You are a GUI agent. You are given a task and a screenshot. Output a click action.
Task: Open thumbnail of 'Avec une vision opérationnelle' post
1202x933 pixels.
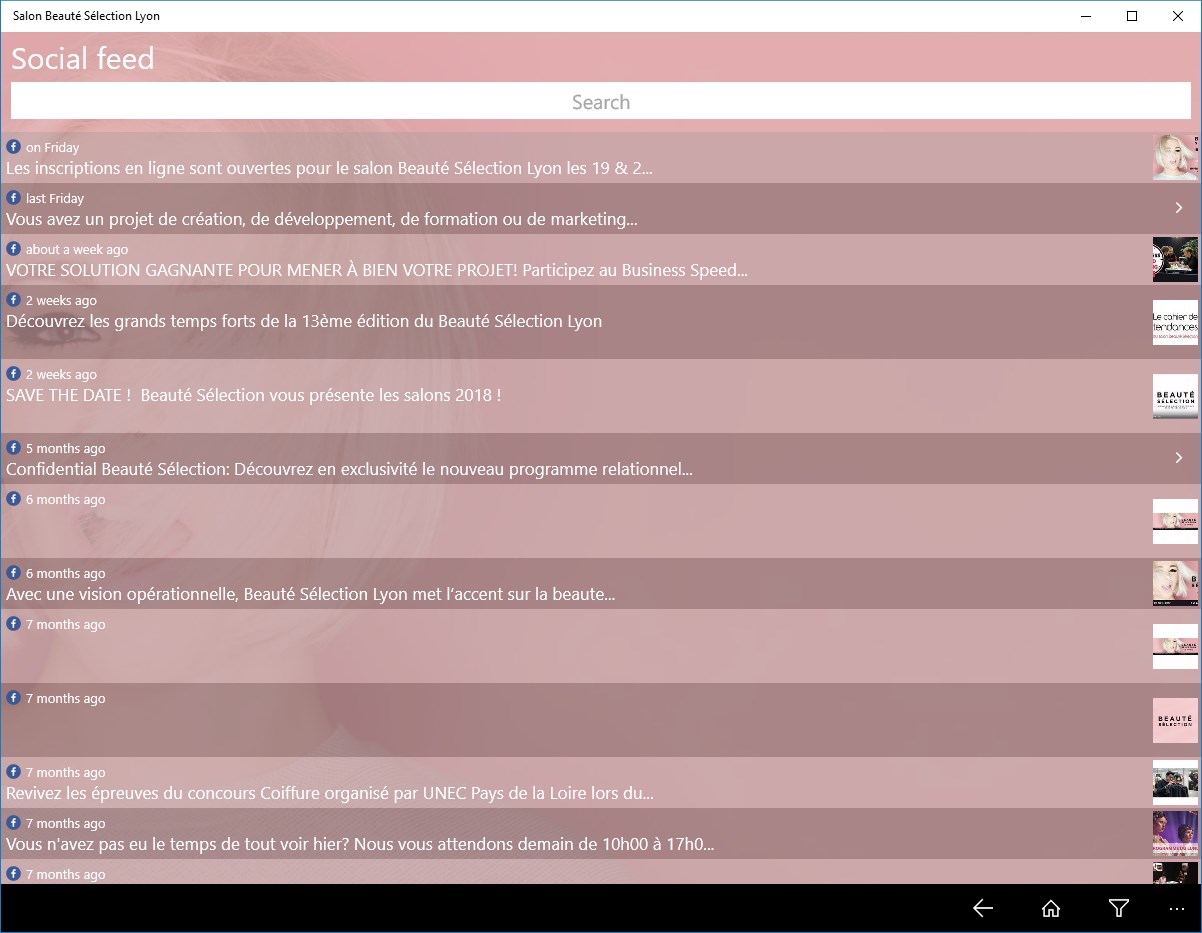pyautogui.click(x=1175, y=583)
